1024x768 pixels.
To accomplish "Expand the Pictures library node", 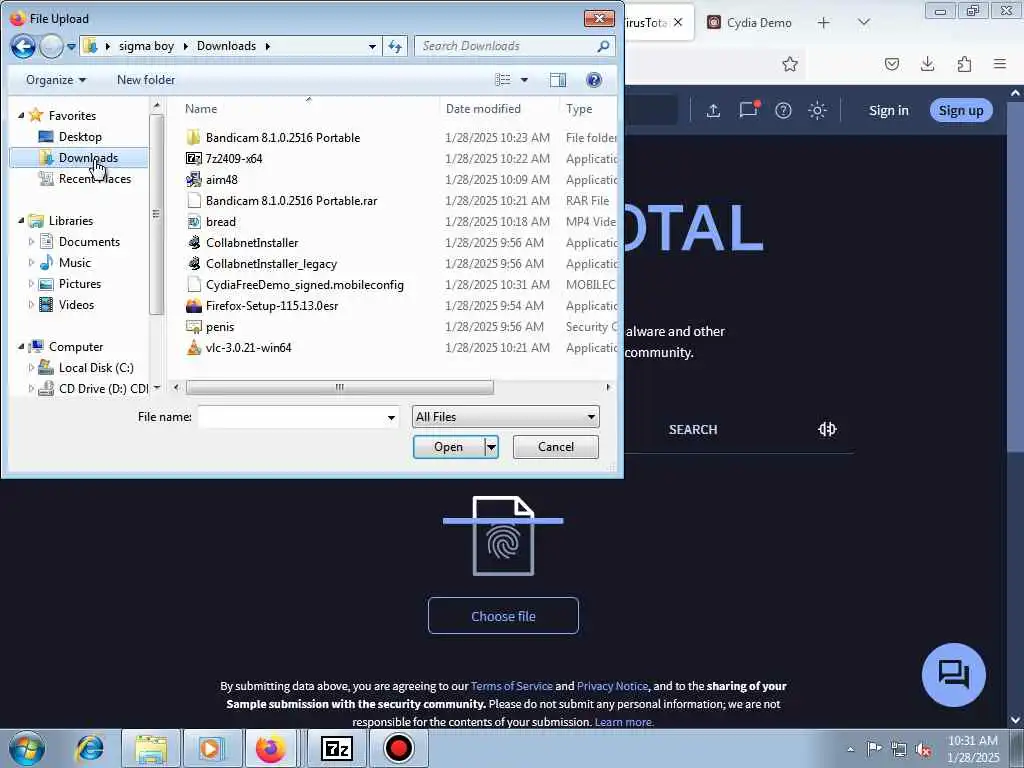I will [31, 284].
